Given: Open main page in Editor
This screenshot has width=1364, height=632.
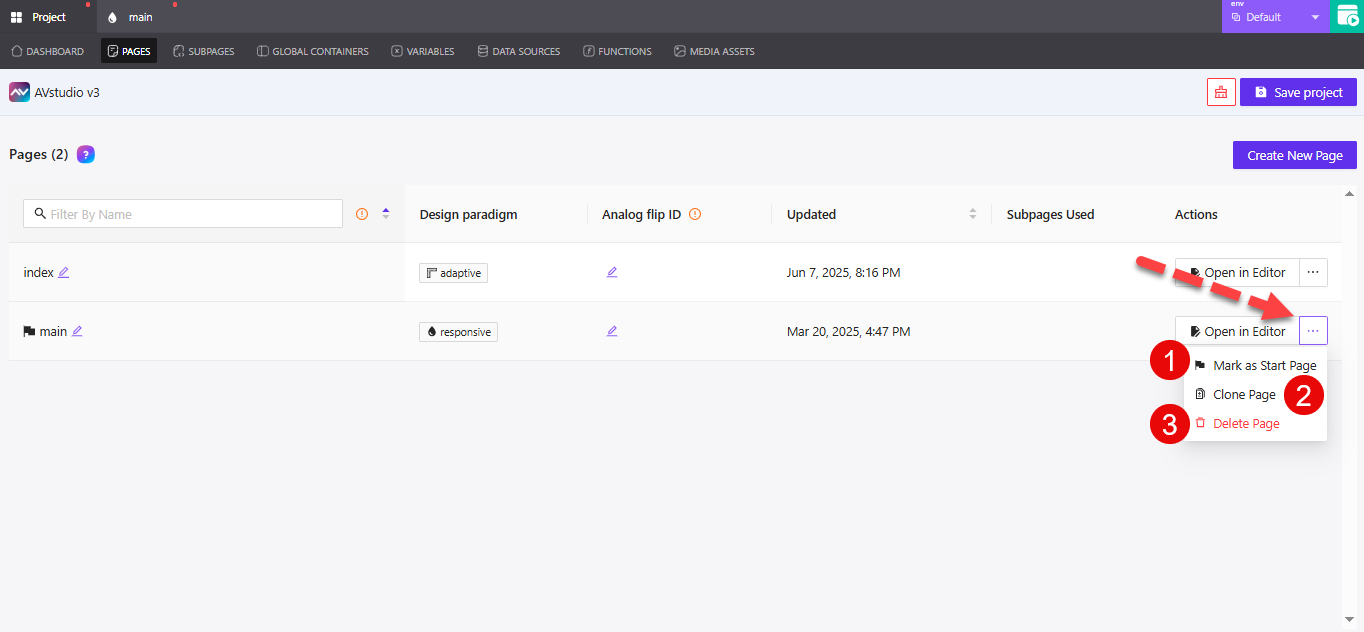Looking at the screenshot, I should pyautogui.click(x=1236, y=331).
